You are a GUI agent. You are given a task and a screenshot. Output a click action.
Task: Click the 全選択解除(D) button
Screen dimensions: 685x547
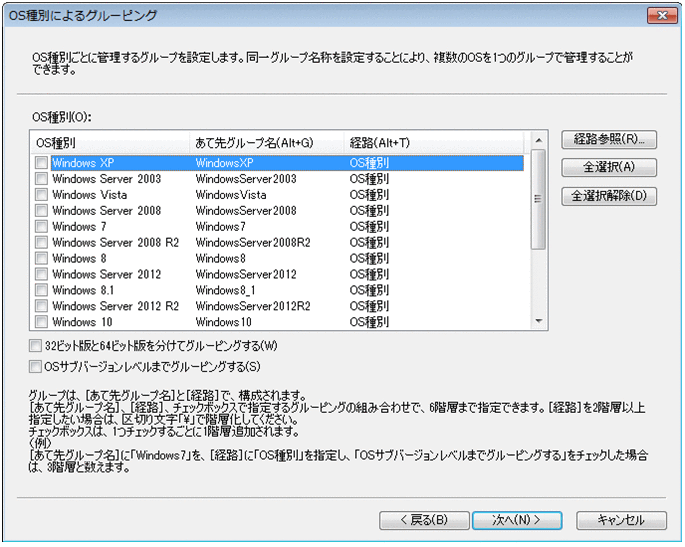[x=609, y=196]
